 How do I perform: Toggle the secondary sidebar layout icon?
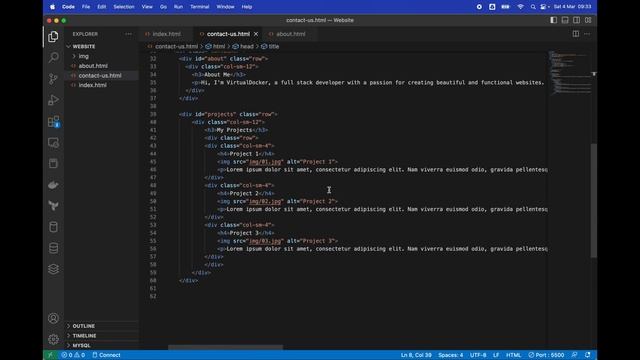(x=576, y=20)
